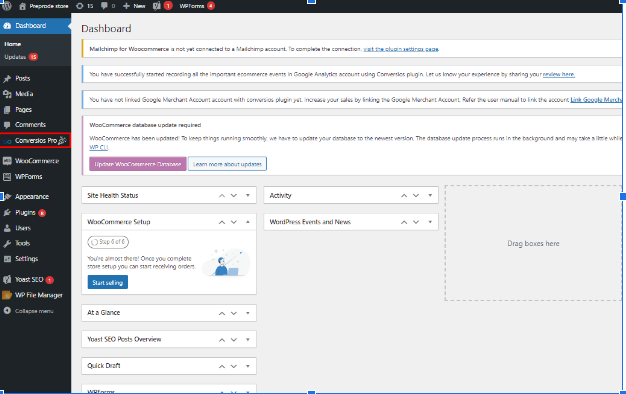626x394 pixels.
Task: Open Updates submenu under Dashboard
Action: (15, 57)
